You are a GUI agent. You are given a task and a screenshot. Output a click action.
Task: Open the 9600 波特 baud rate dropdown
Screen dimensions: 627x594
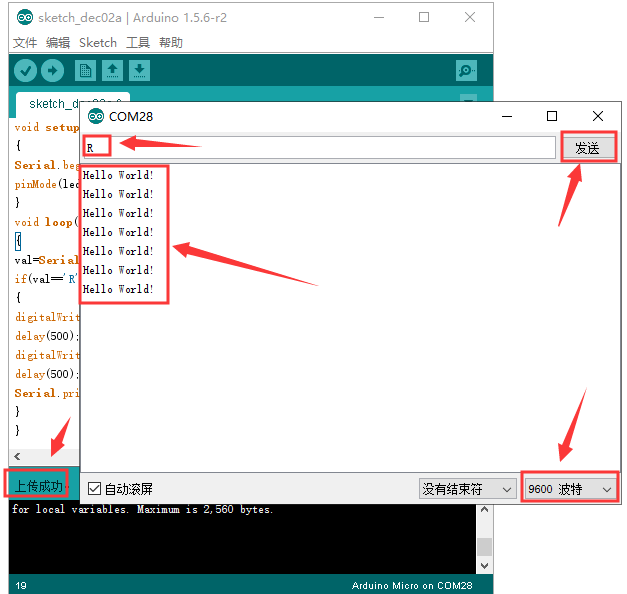coord(570,489)
